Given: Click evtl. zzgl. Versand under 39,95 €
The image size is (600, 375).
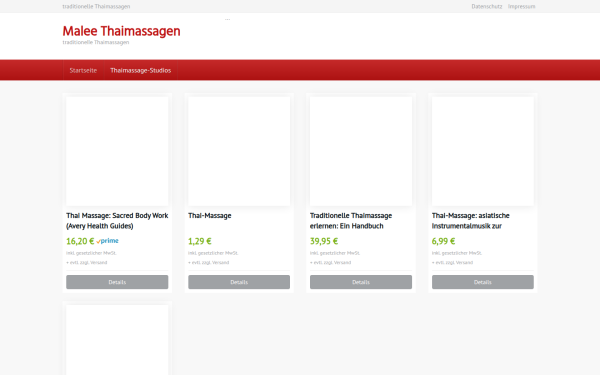Looking at the screenshot, I should pyautogui.click(x=331, y=262).
